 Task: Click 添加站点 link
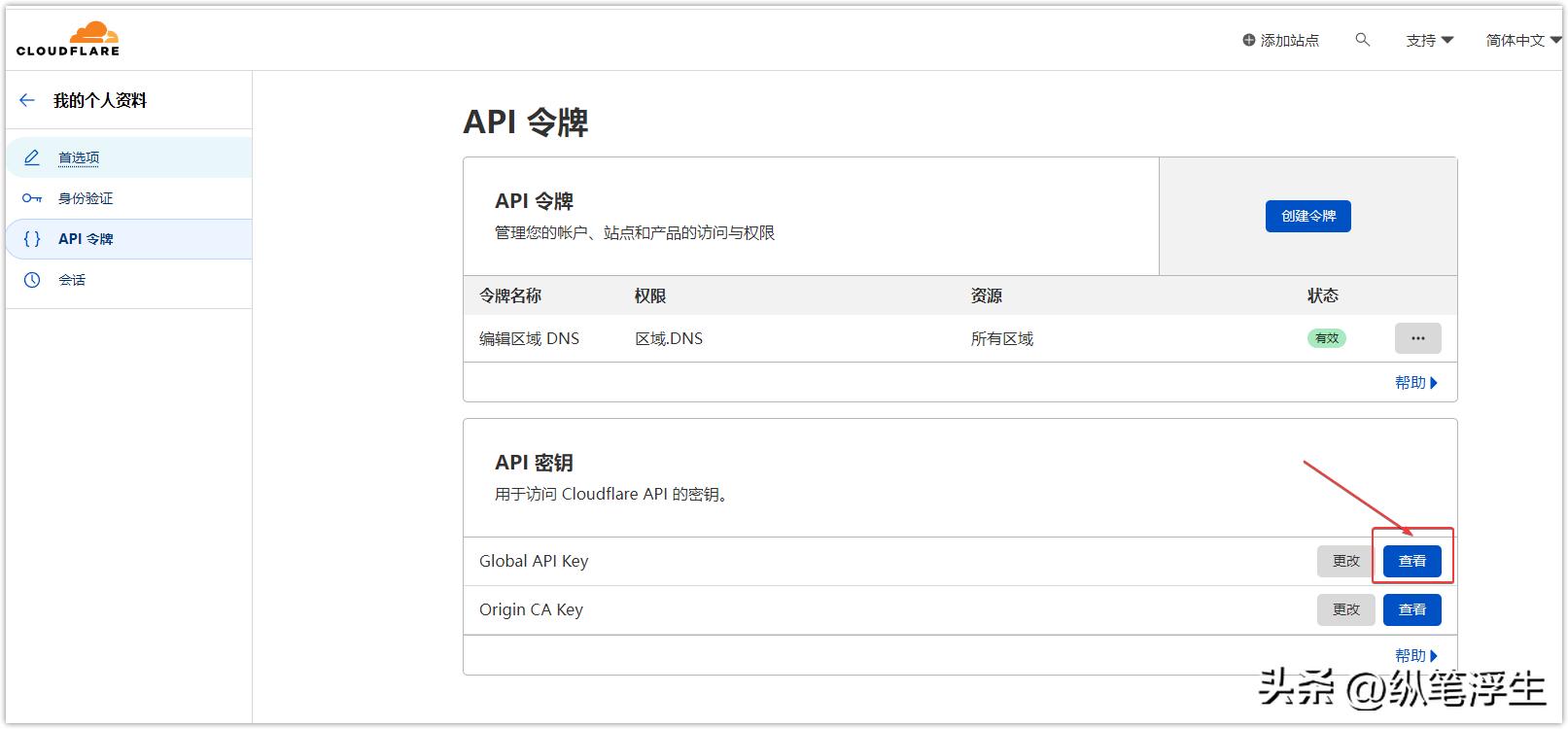click(1281, 40)
